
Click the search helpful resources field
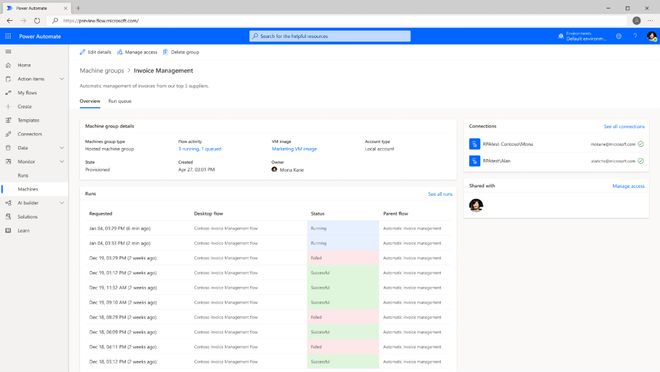point(330,36)
